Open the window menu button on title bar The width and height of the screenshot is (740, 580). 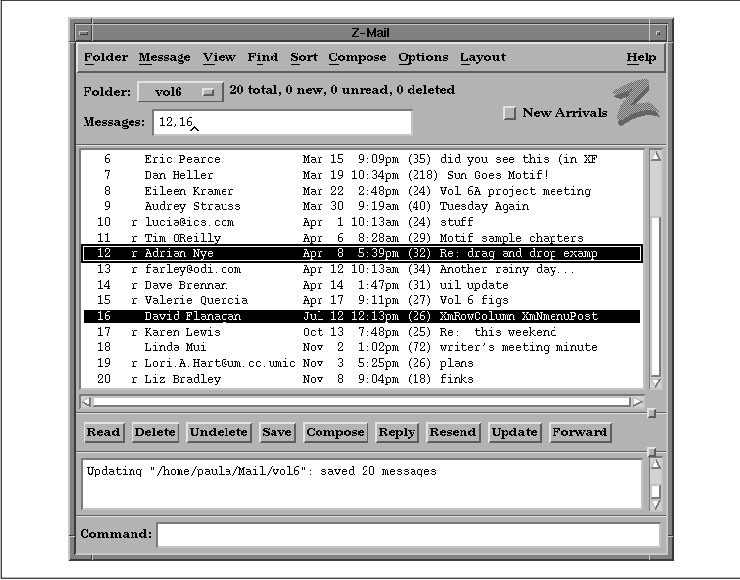tap(84, 32)
